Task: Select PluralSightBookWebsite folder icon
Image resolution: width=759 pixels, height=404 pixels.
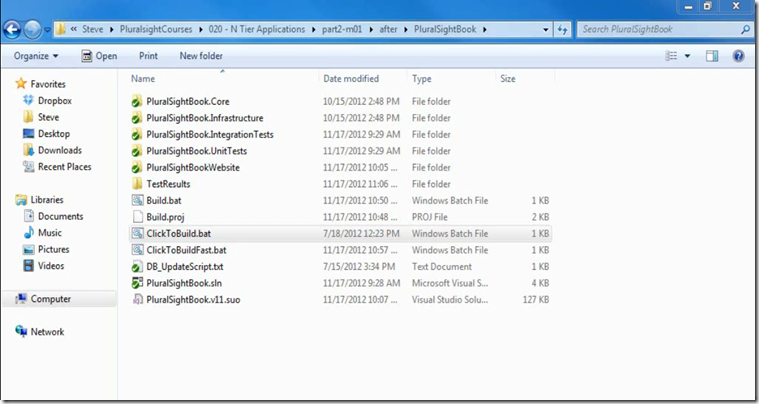Action: coord(137,167)
